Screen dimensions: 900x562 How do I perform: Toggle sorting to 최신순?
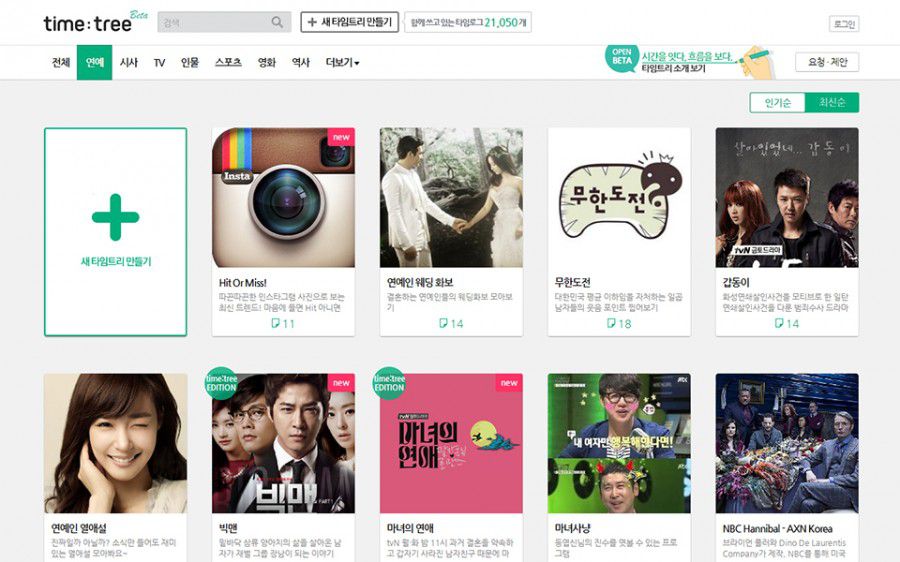832,103
